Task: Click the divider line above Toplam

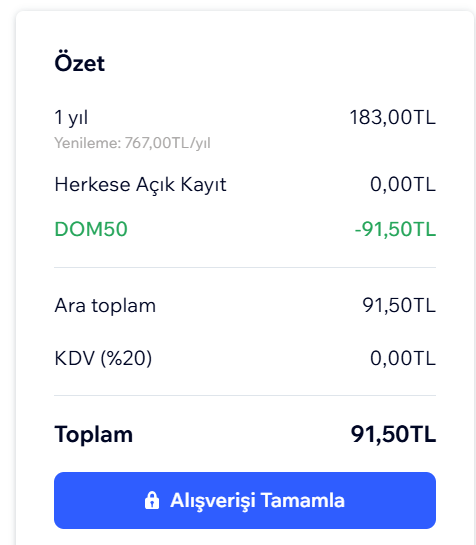Action: [x=245, y=396]
